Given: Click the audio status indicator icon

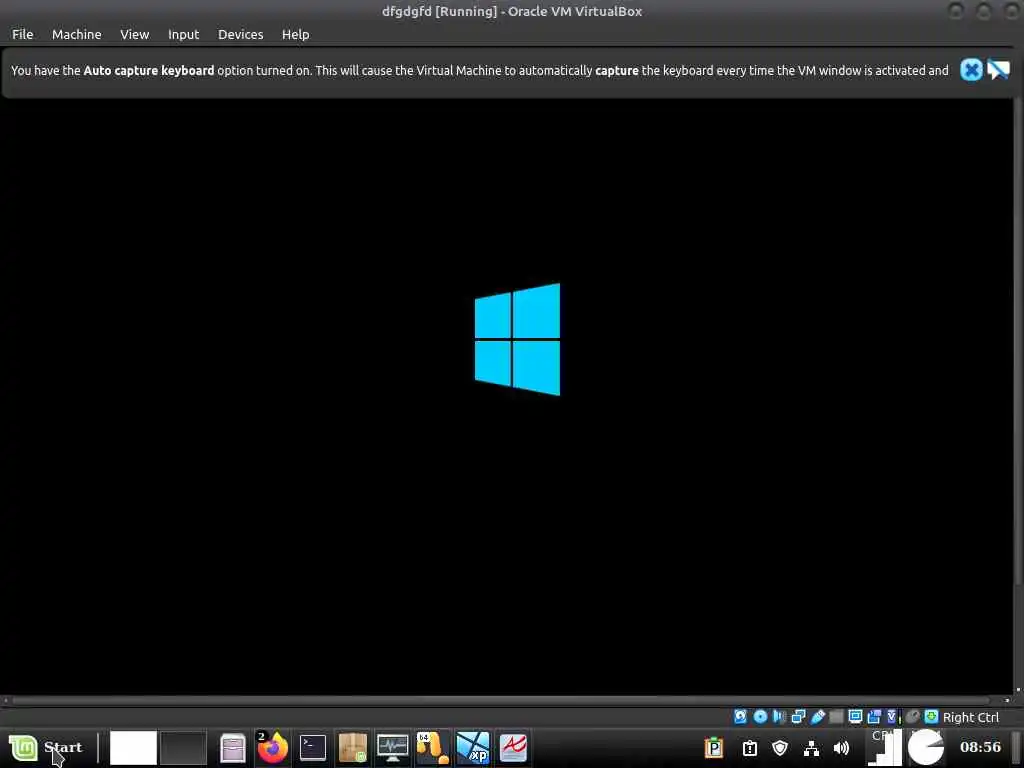Looking at the screenshot, I should pos(779,717).
